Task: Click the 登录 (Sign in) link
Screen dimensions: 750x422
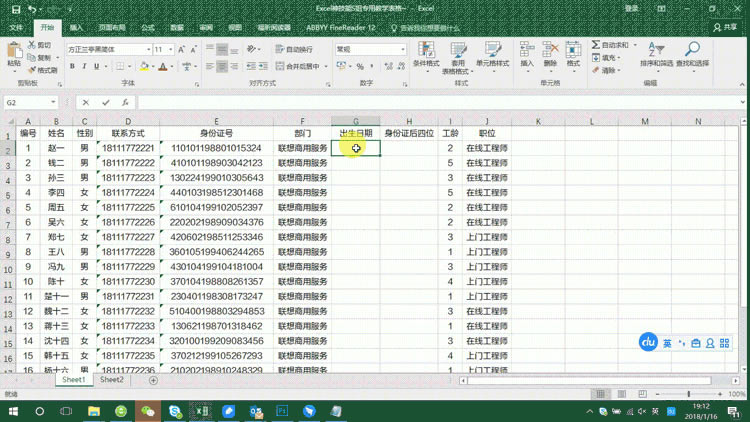Action: click(x=631, y=9)
